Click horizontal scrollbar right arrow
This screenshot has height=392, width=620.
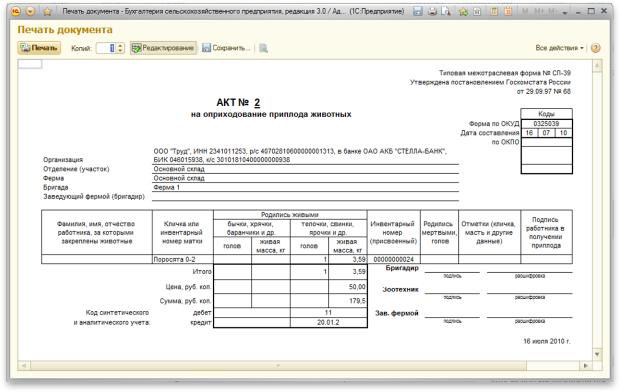(586, 365)
